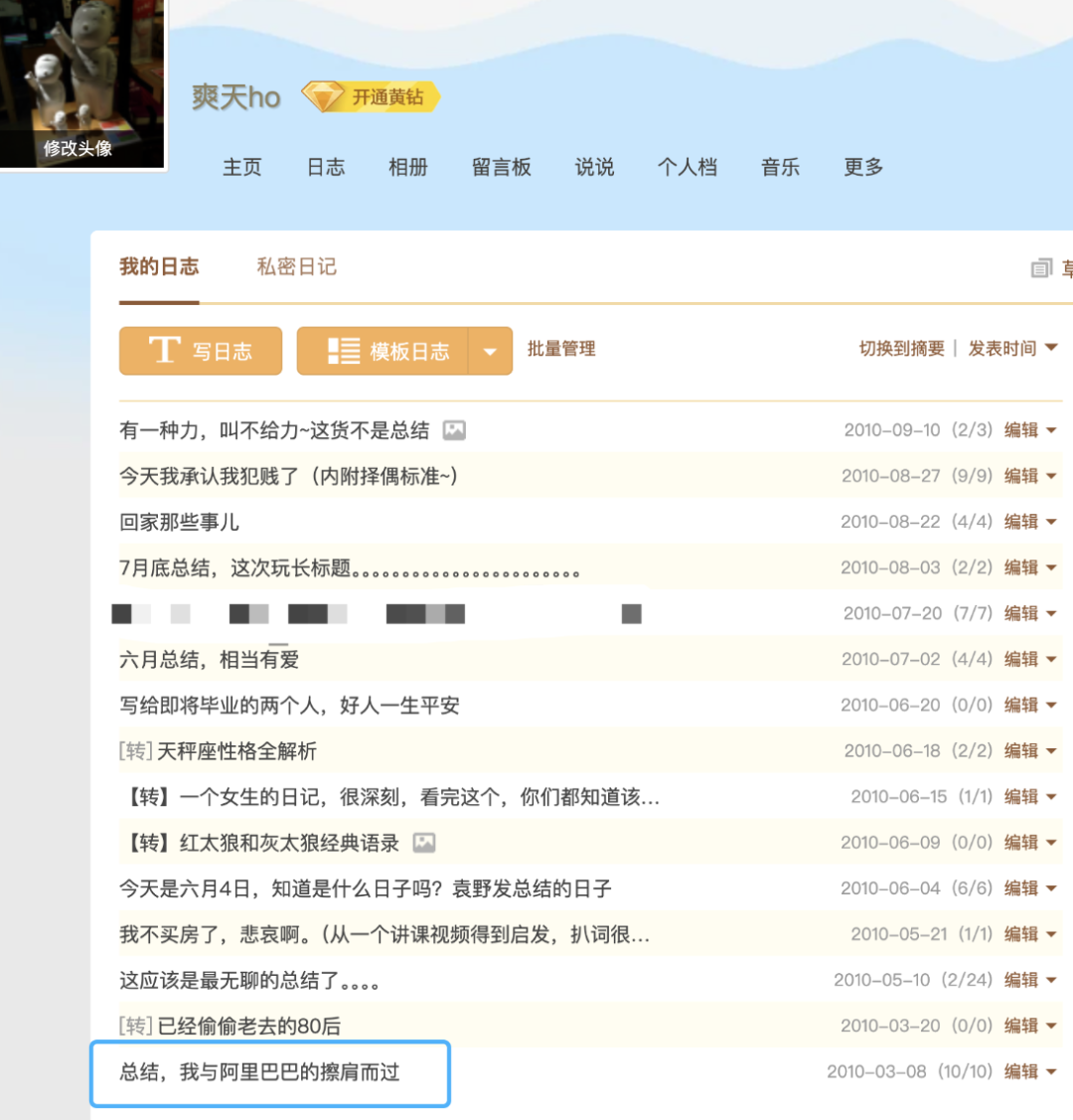Open the post 有一种力，叫不给力~这货不是总结

tap(274, 430)
